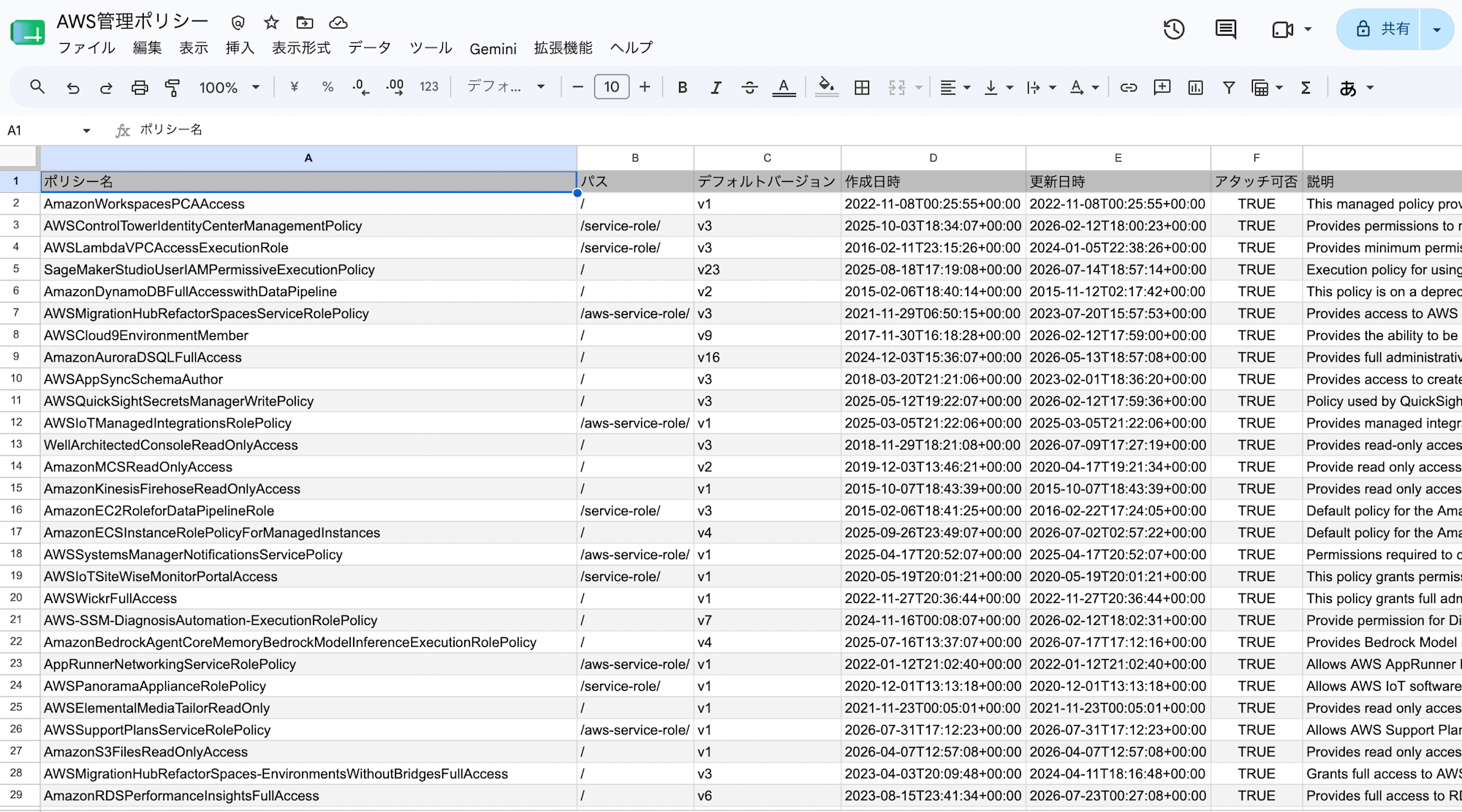Decrease the font size
Screen dimensions: 1462x812
pyautogui.click(x=577, y=88)
